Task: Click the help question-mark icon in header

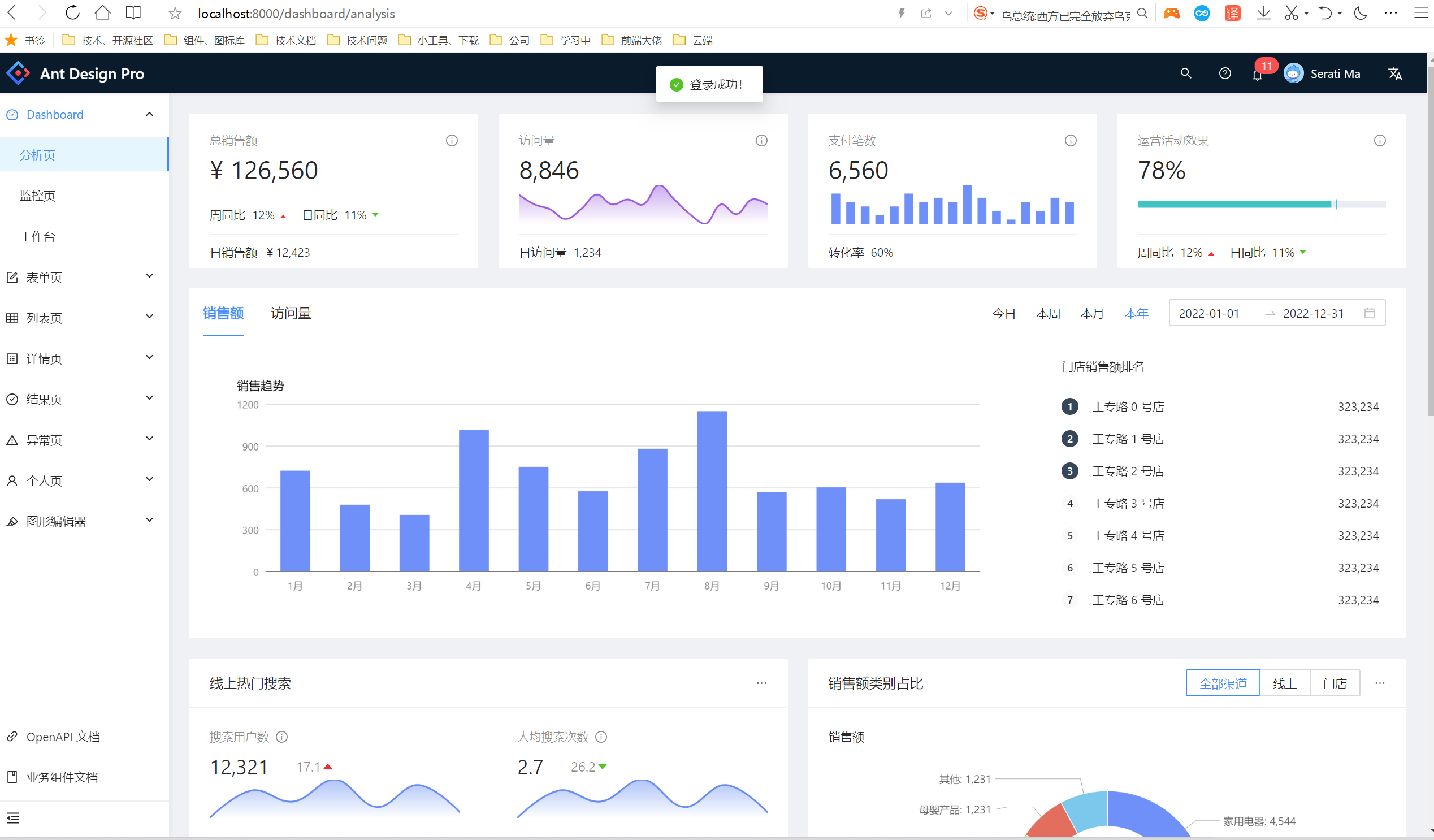Action: pyautogui.click(x=1224, y=73)
